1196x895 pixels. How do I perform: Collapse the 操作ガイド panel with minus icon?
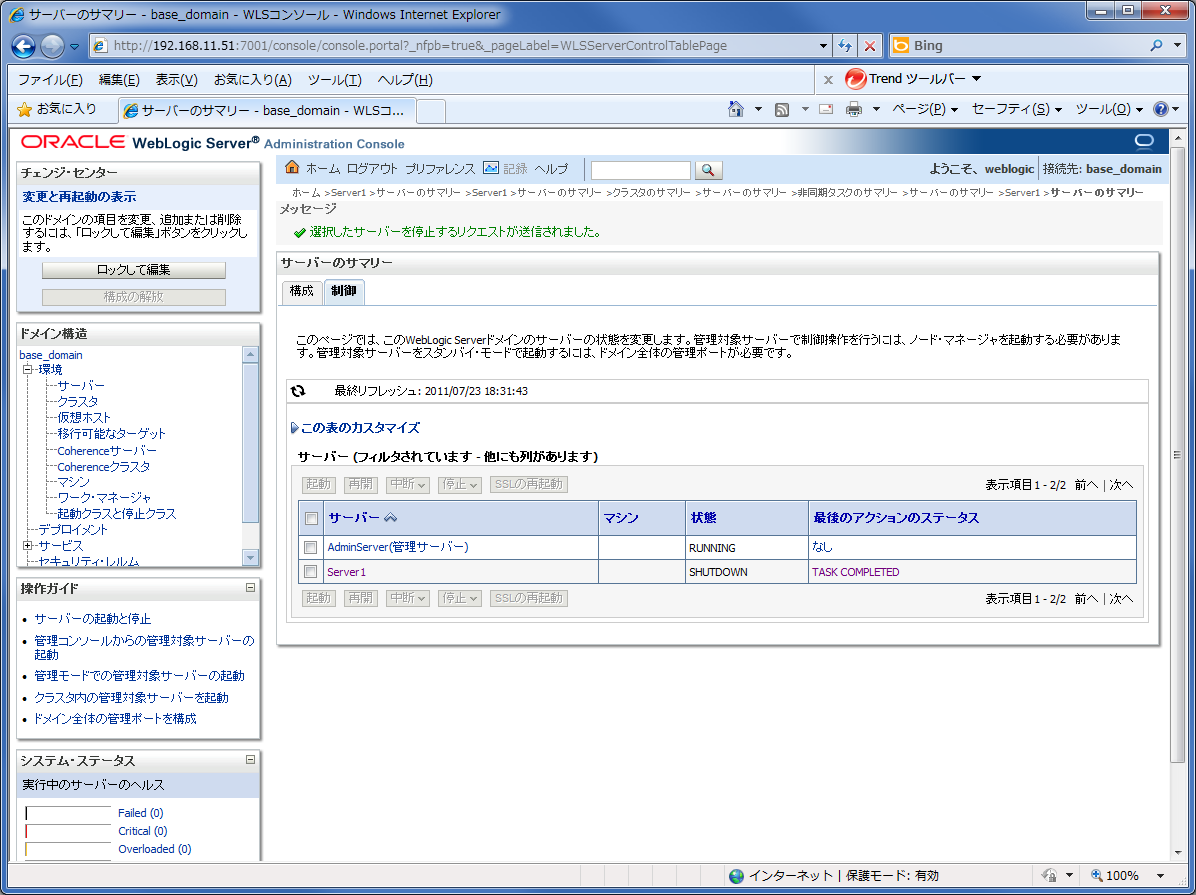250,588
